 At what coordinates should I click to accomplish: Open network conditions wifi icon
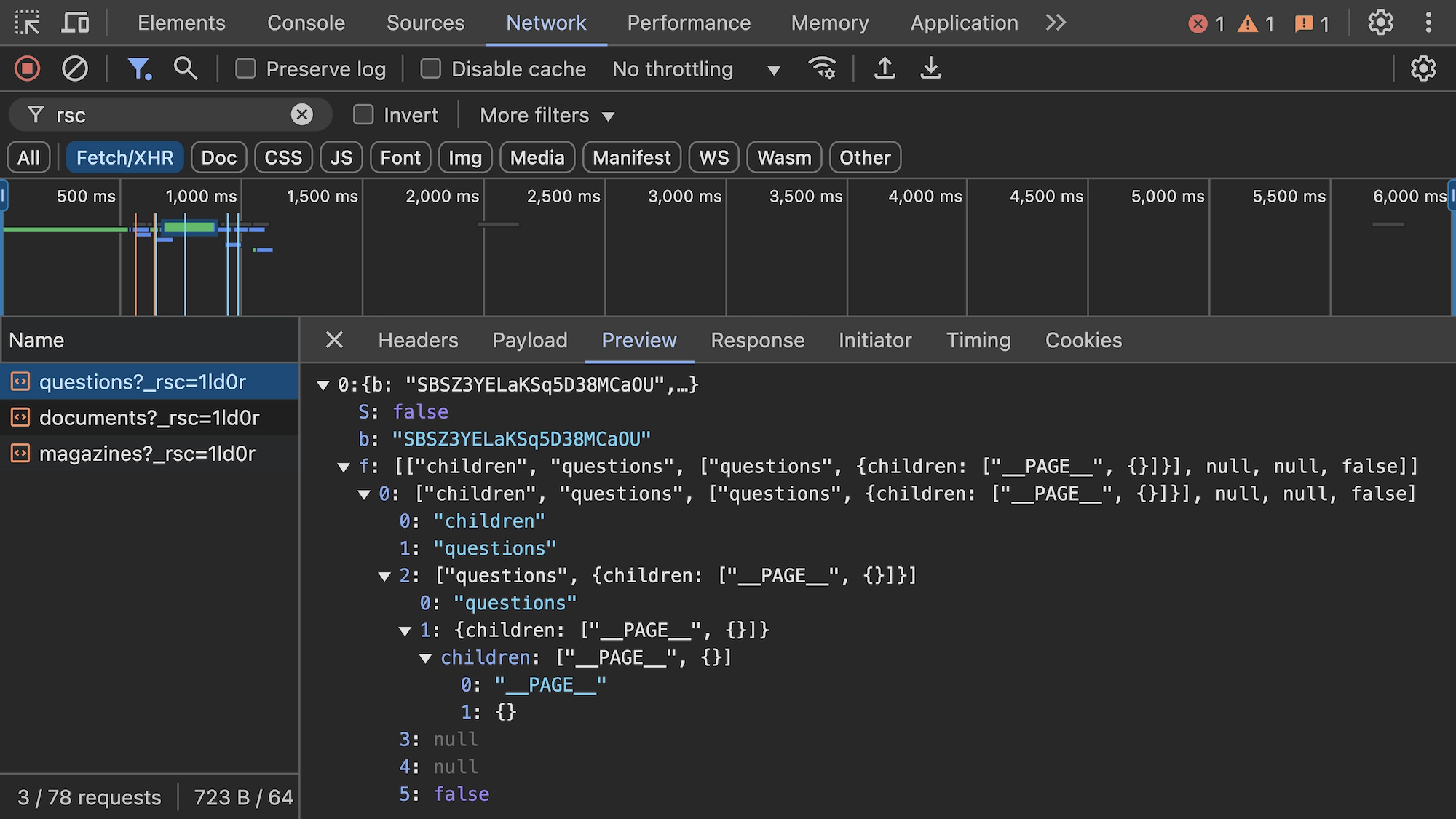(822, 68)
